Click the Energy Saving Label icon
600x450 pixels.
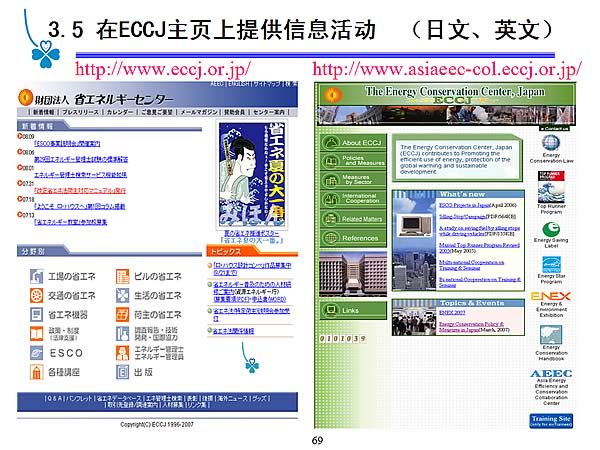[x=551, y=229]
